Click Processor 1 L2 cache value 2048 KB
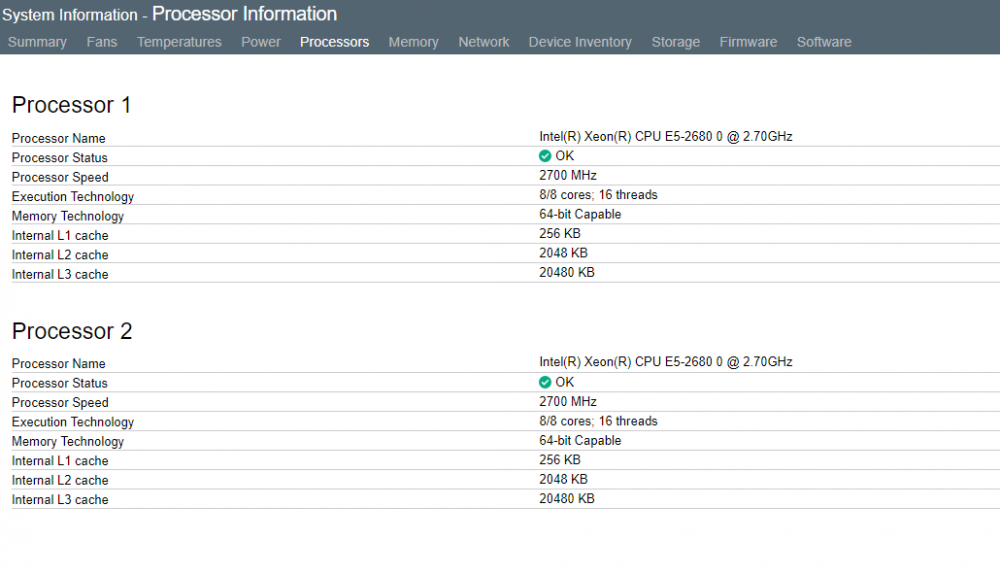 (563, 253)
